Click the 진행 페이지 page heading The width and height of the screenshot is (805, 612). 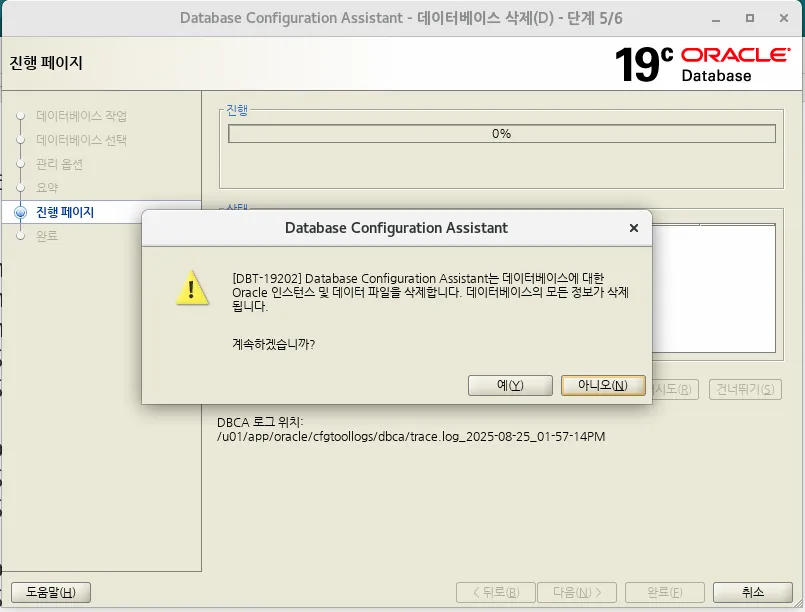pyautogui.click(x=46, y=63)
